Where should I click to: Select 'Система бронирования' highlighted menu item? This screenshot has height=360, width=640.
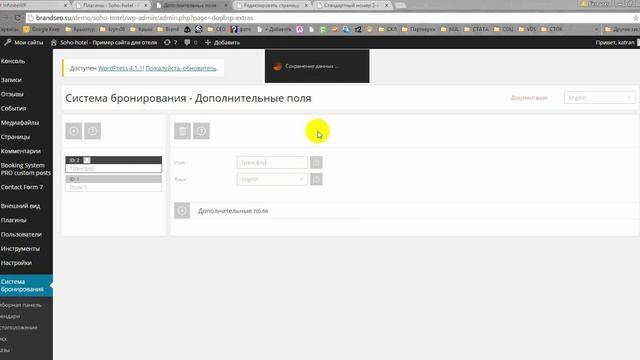click(x=26, y=285)
